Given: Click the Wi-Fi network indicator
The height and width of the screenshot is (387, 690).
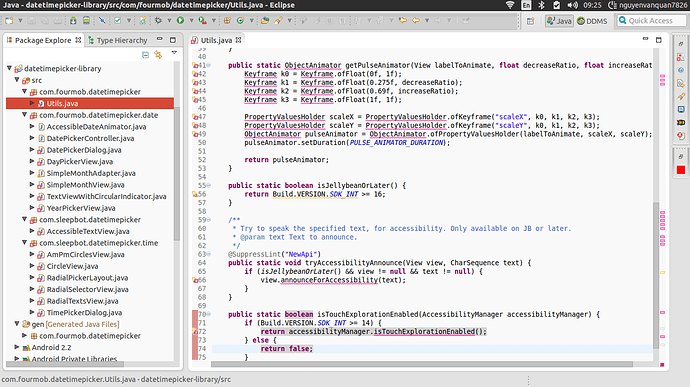Looking at the screenshot, I should 510,5.
